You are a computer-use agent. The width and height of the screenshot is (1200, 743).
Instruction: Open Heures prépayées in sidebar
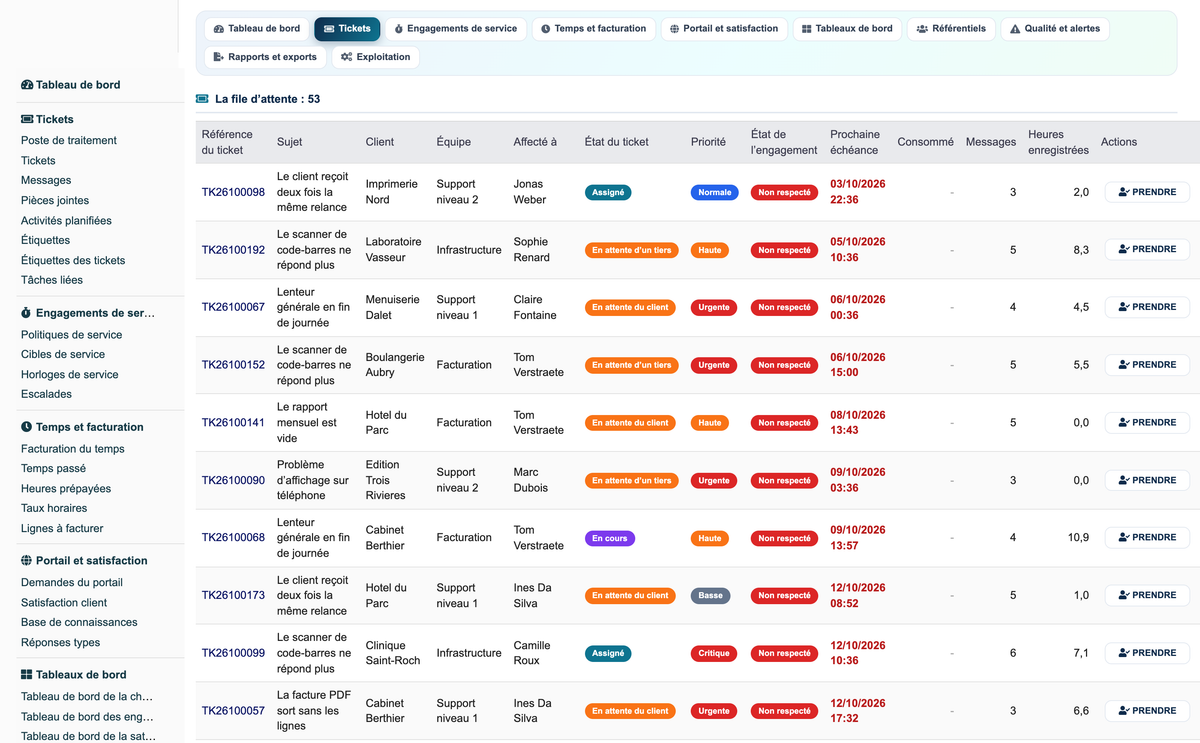(66, 489)
